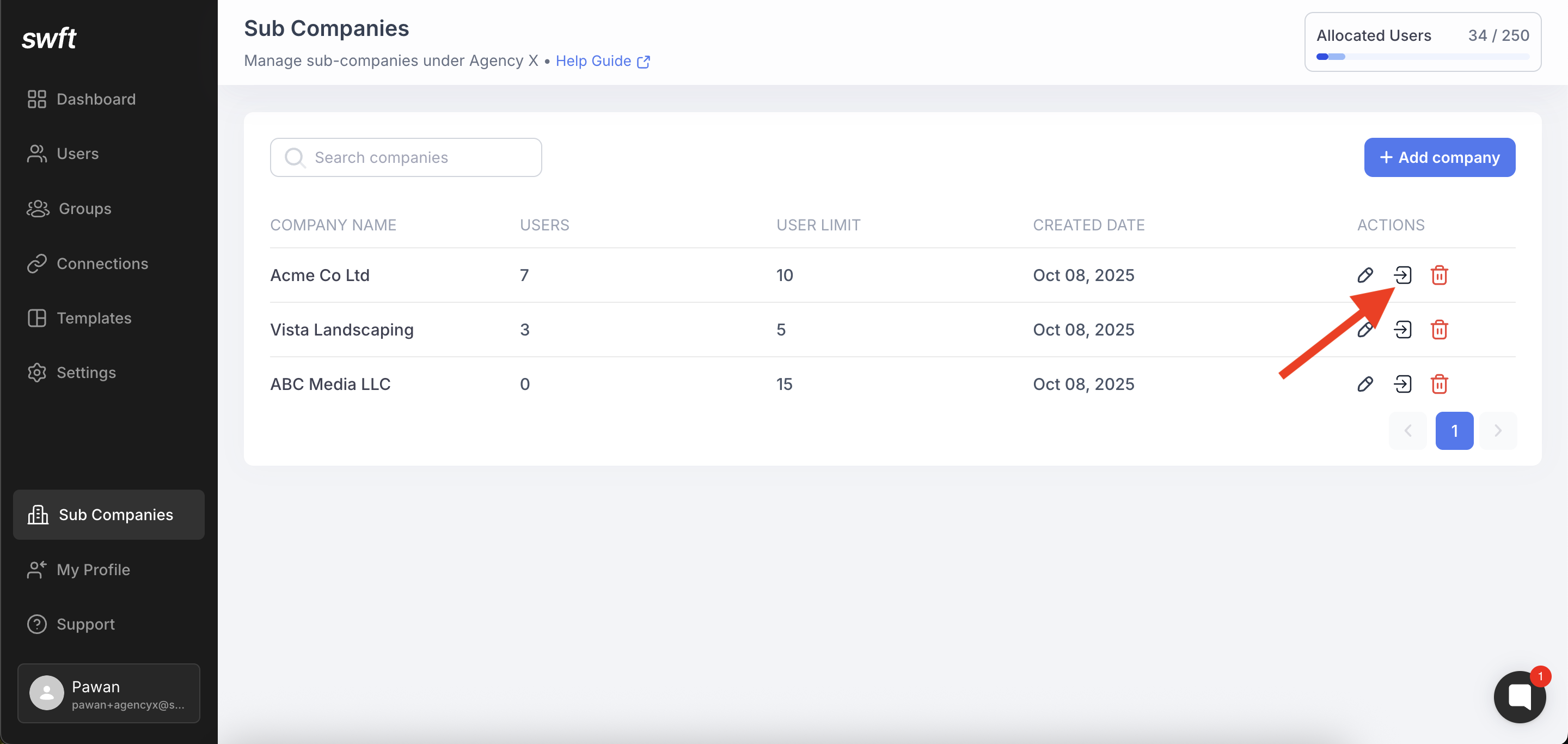Open Dashboard from the sidebar
1568x744 pixels.
96,99
